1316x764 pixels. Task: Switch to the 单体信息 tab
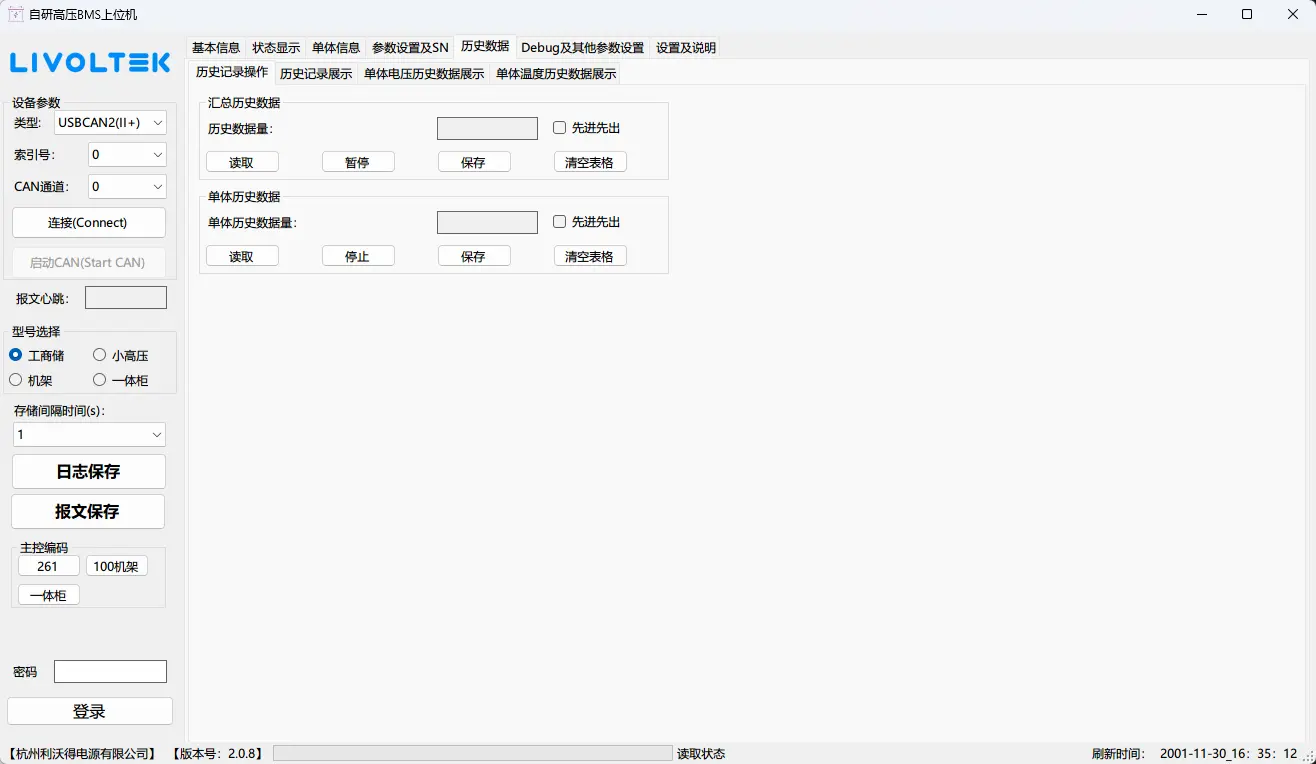(x=336, y=48)
